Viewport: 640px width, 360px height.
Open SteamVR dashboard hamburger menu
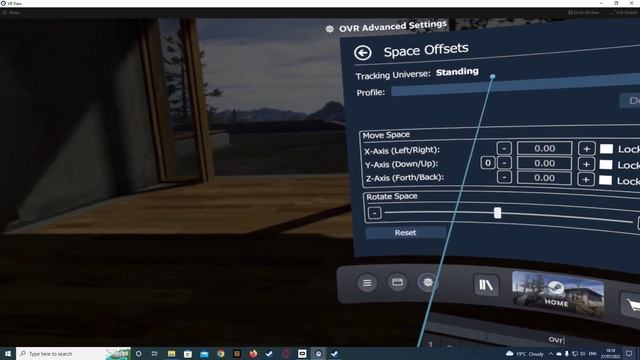coord(367,282)
